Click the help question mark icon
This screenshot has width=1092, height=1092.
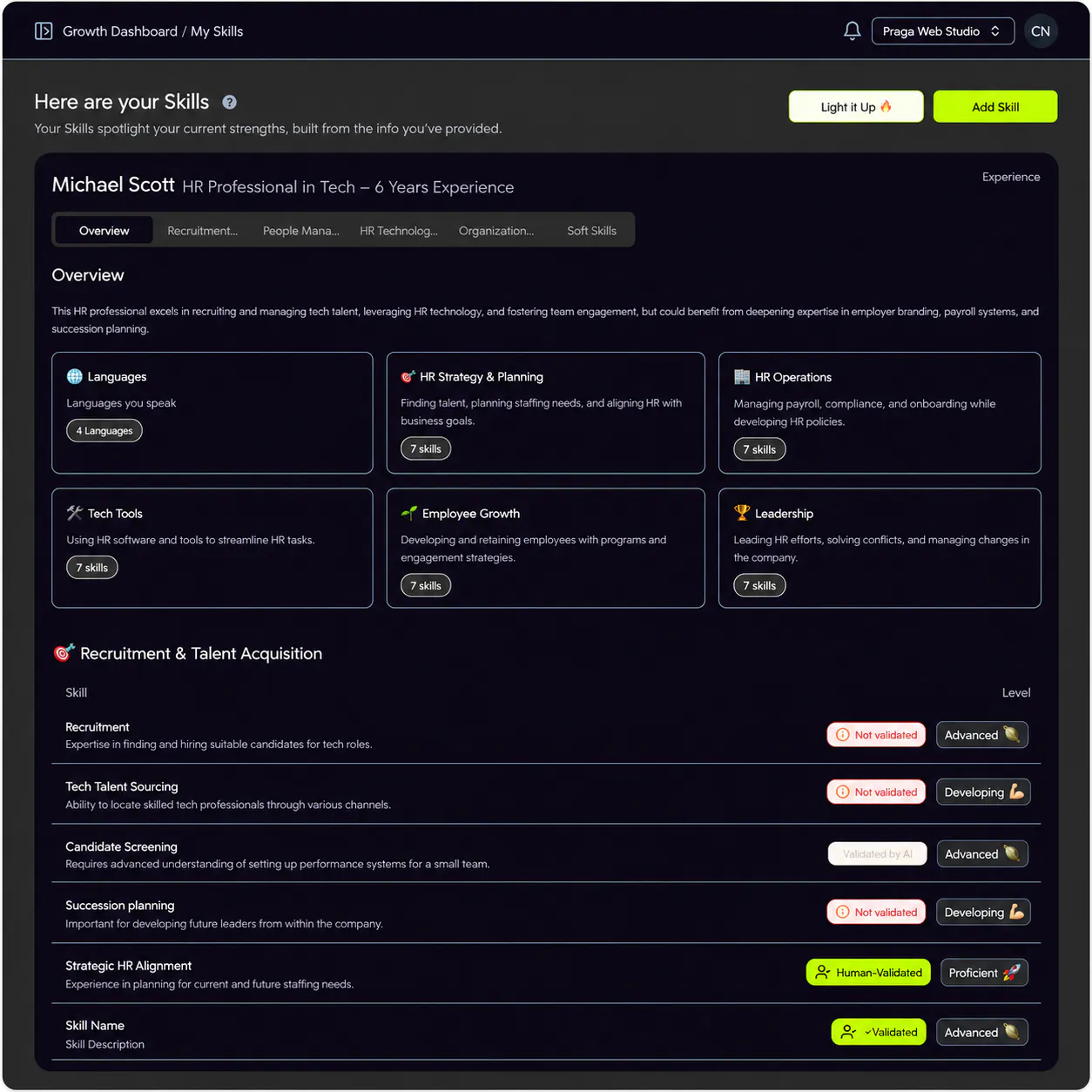(229, 102)
